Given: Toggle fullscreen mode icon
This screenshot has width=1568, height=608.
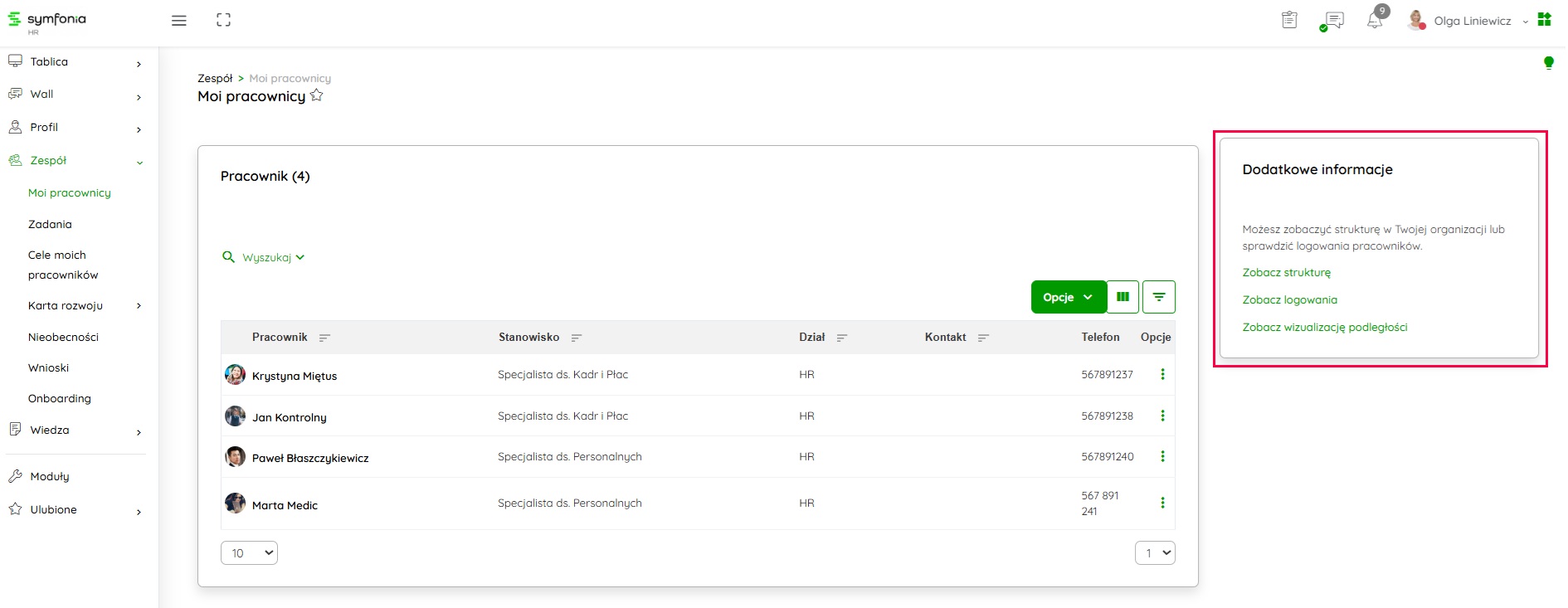Looking at the screenshot, I should click(223, 20).
